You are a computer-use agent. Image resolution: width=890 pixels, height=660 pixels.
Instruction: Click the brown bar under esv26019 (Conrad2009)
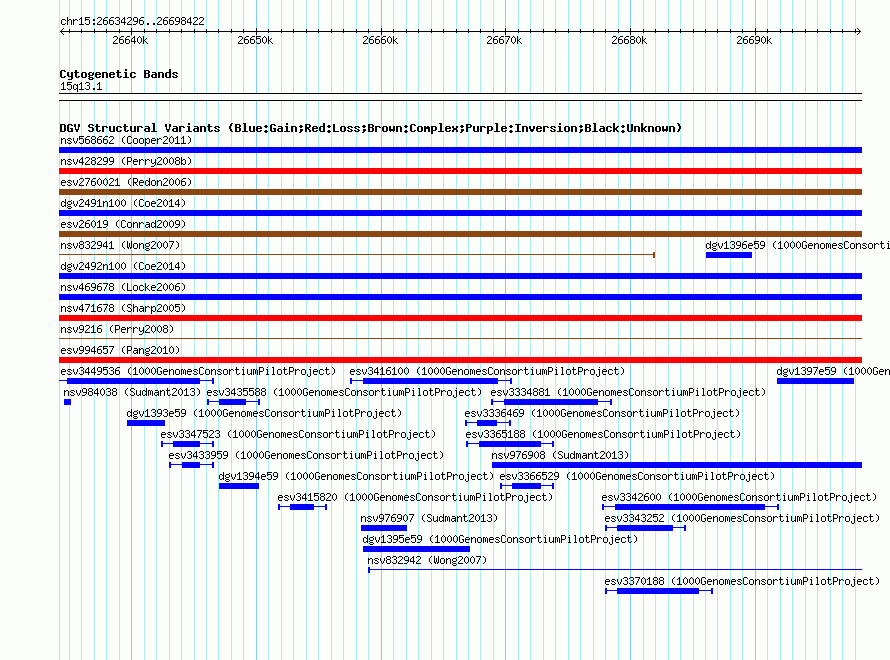pos(460,234)
